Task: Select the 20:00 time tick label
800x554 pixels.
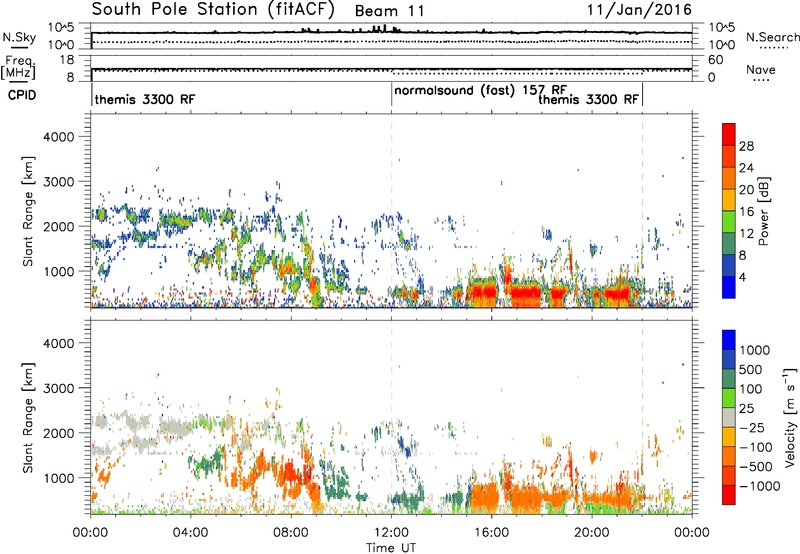Action: 592,533
